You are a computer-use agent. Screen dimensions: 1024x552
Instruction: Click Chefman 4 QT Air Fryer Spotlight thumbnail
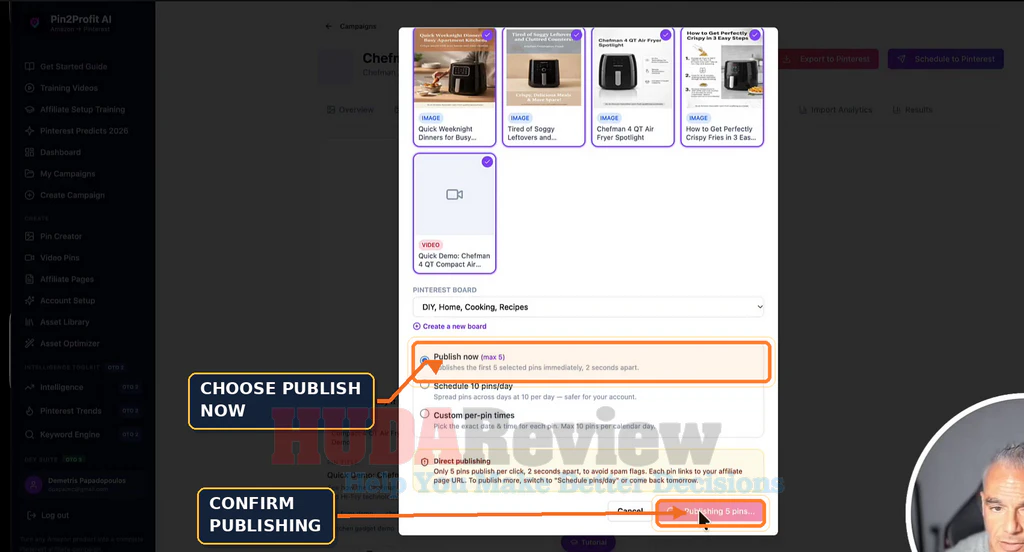[x=633, y=68]
